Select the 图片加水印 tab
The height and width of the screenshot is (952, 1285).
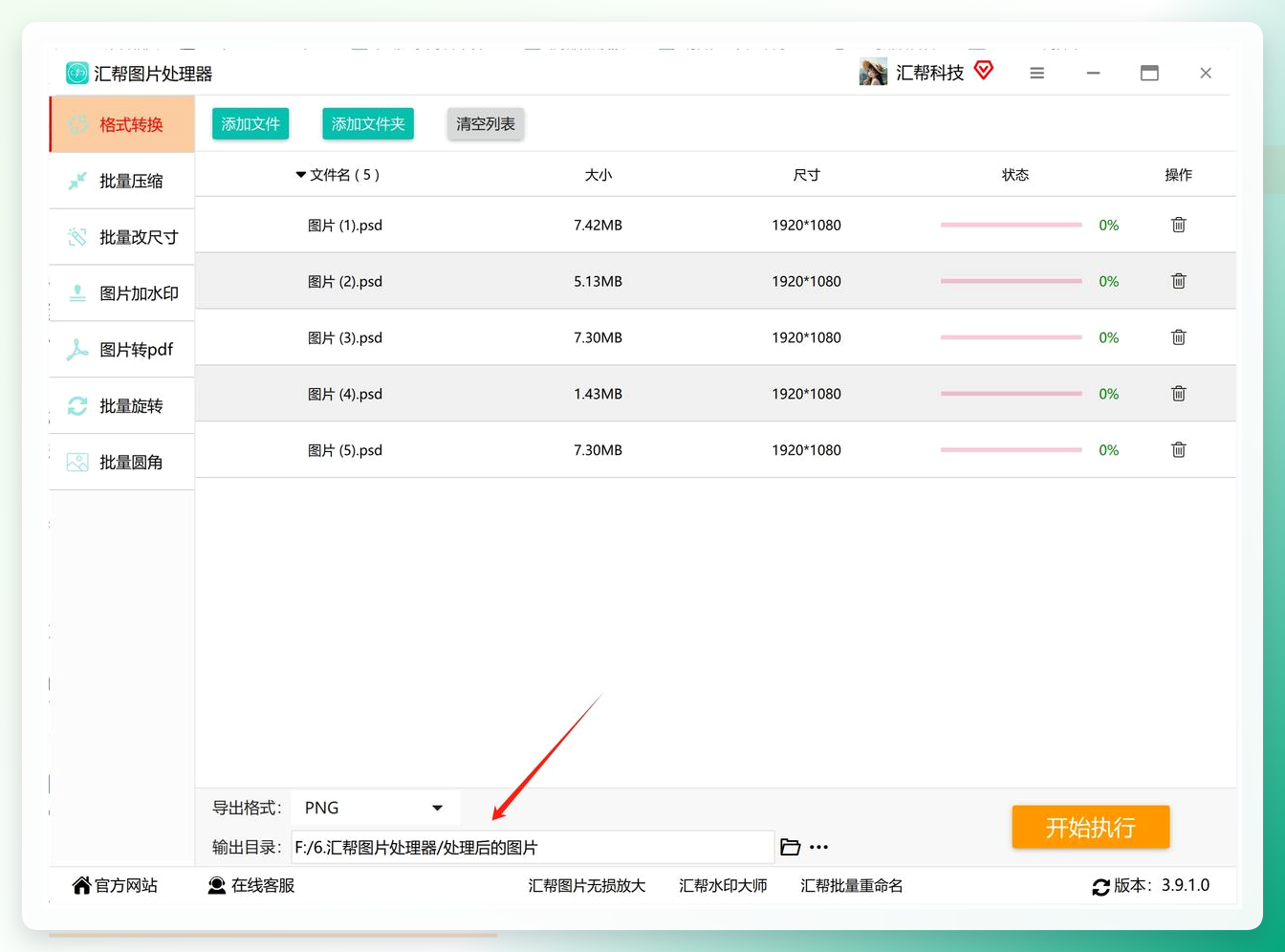tap(122, 293)
